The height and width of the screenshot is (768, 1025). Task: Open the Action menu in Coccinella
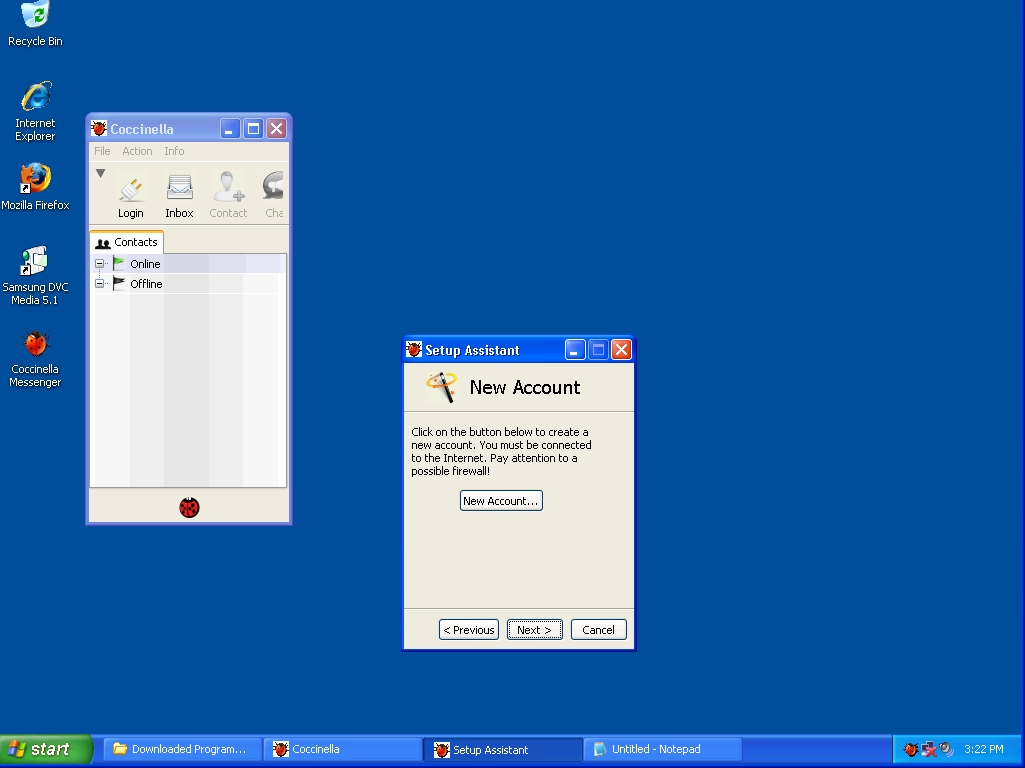[137, 151]
